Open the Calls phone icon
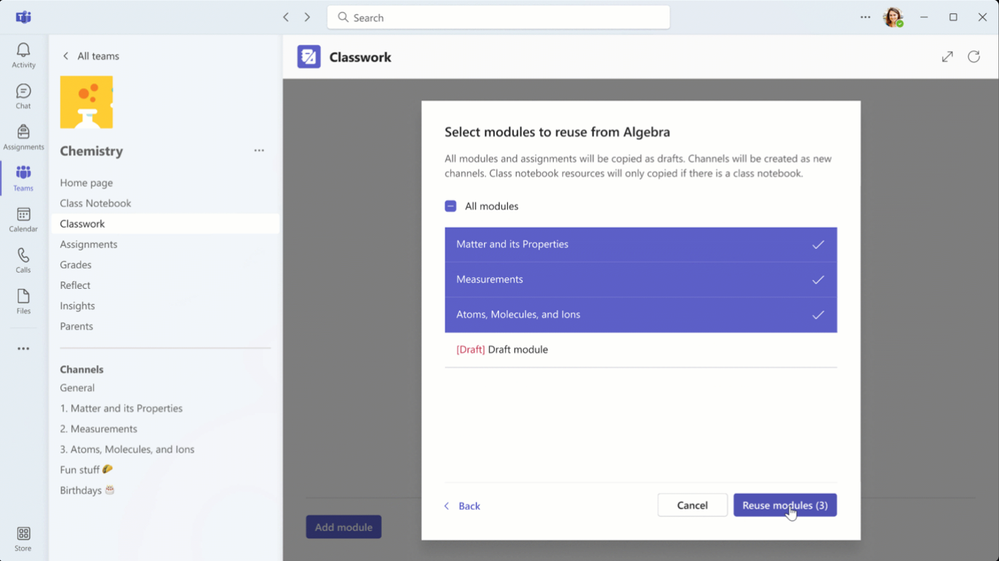Viewport: 999px width, 561px height. tap(23, 255)
